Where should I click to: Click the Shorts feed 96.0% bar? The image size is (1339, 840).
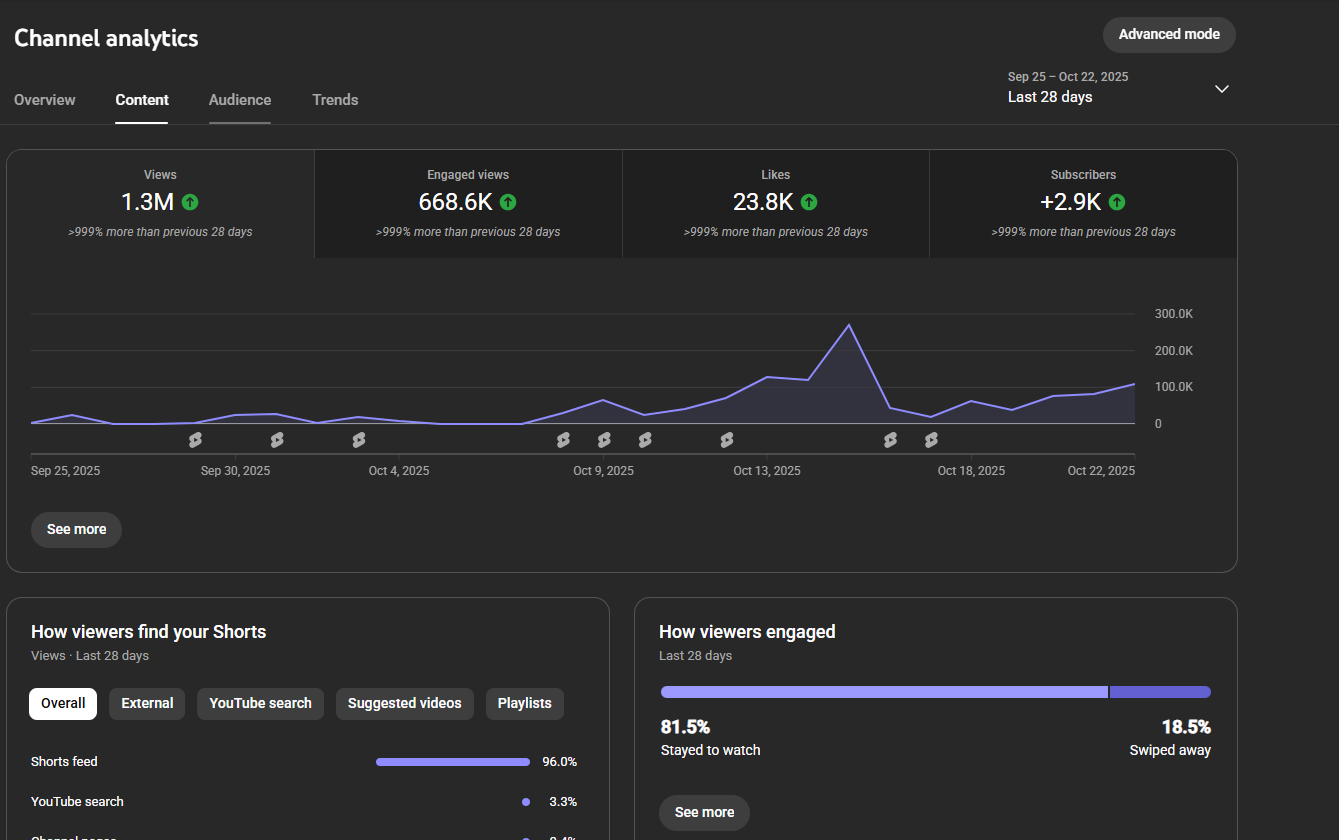click(x=453, y=762)
